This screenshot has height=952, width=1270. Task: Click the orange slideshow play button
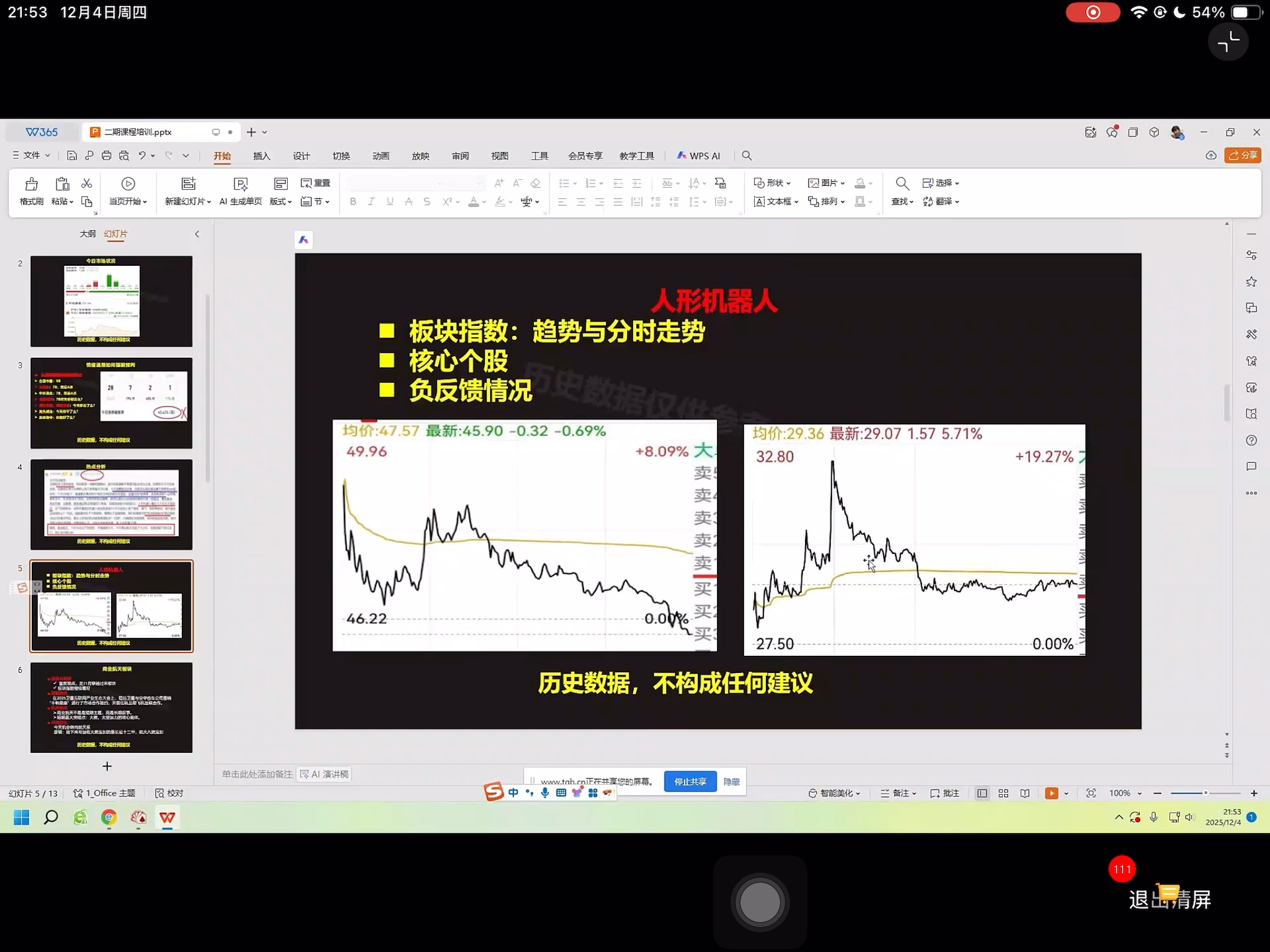1051,793
